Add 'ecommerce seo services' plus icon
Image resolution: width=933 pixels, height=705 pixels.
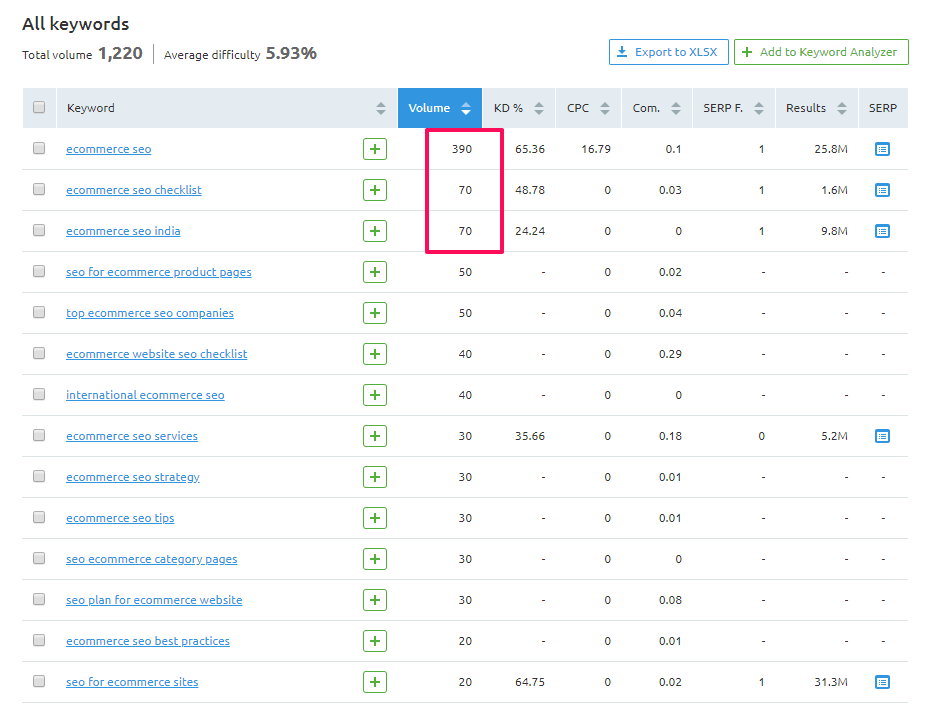click(375, 436)
